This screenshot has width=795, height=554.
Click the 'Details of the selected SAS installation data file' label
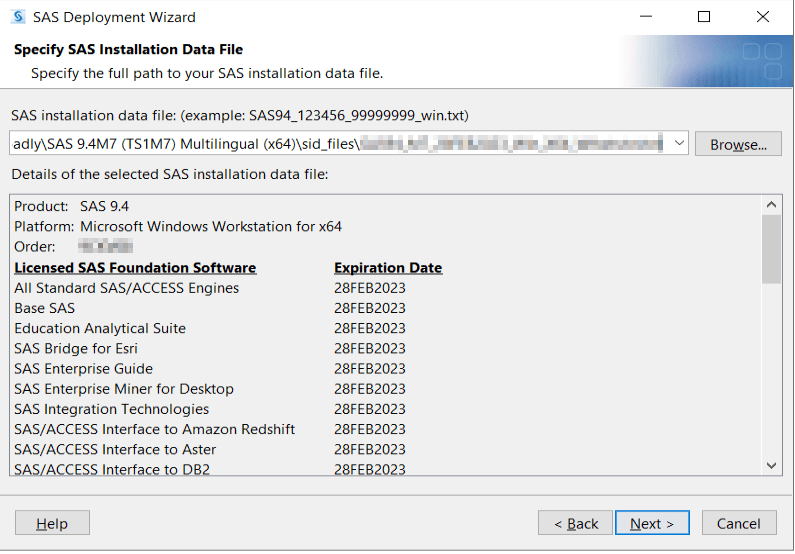tap(170, 174)
